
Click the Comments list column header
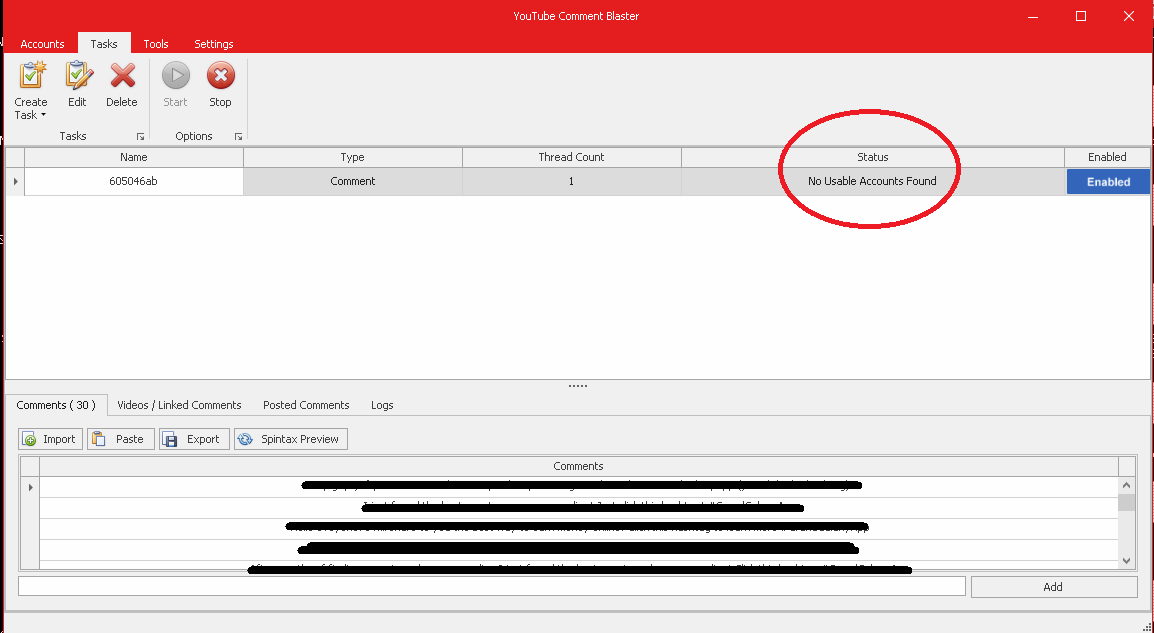578,466
